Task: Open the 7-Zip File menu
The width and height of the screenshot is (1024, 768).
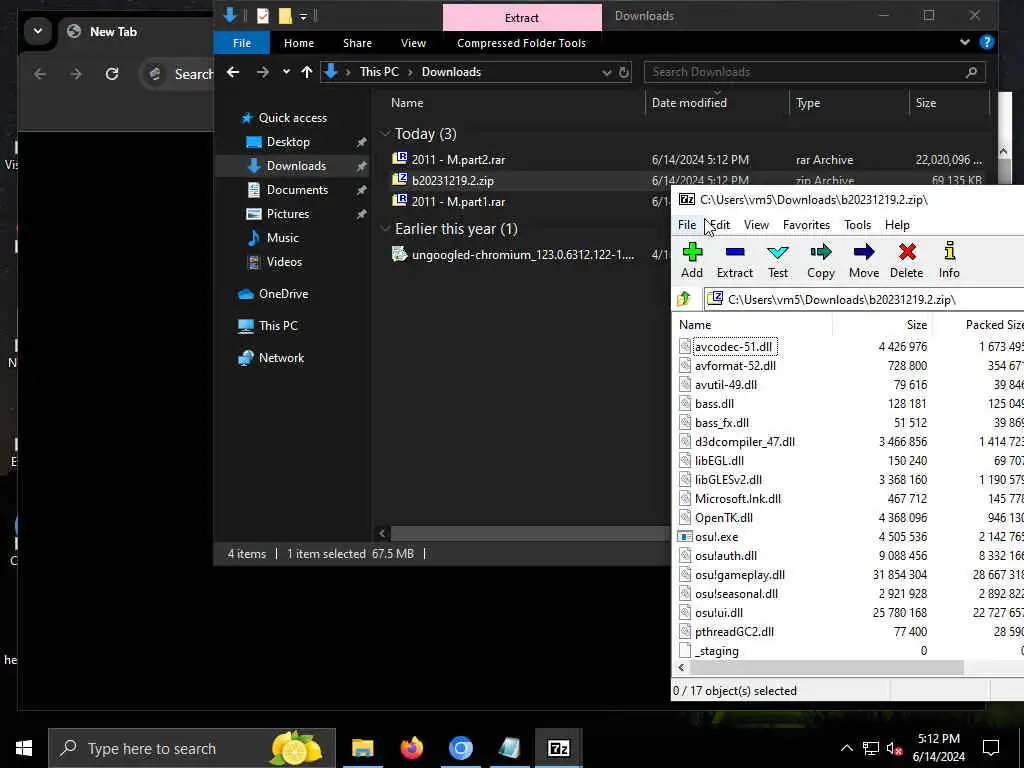Action: click(686, 225)
